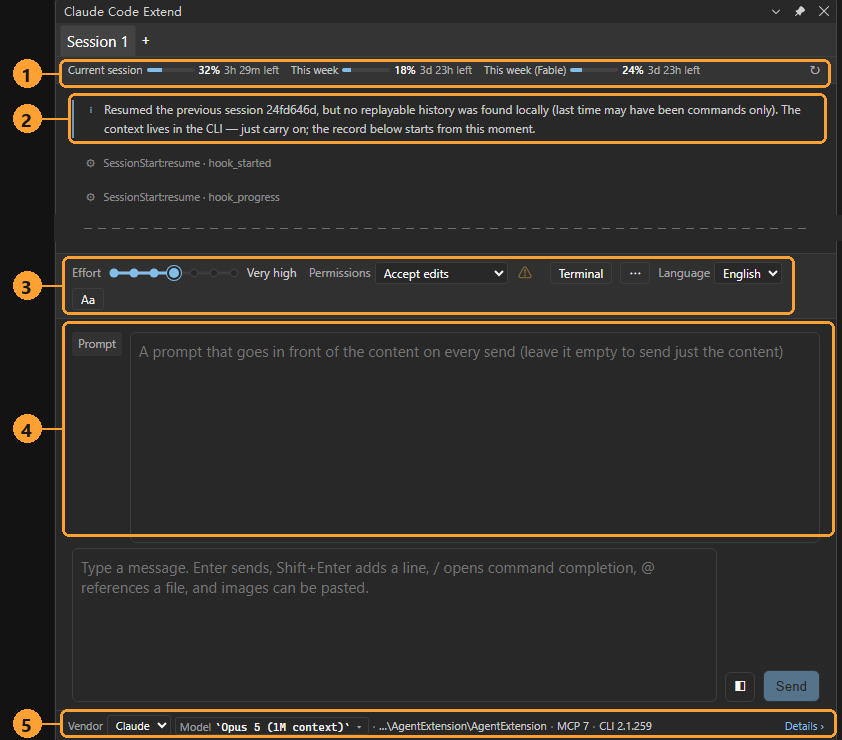
Task: Focus the prefix prompt text area
Action: 475,437
